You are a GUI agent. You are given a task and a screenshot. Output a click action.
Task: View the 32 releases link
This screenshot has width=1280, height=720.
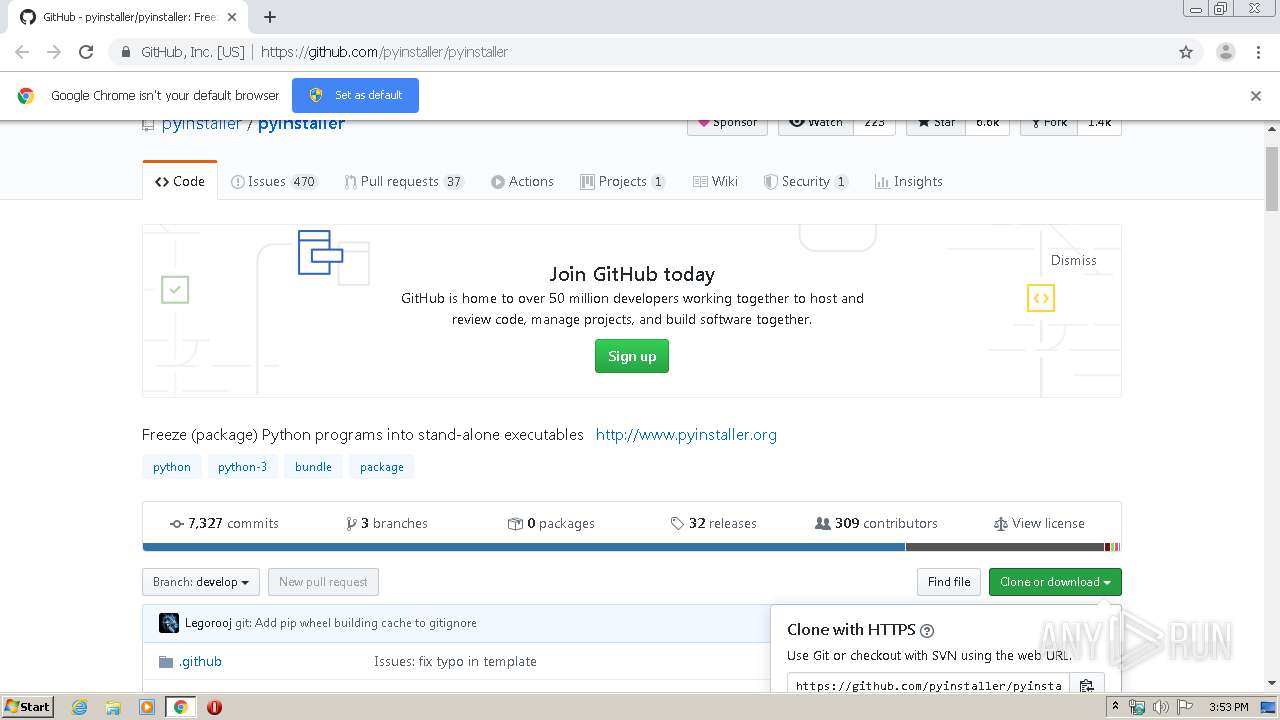coord(713,523)
